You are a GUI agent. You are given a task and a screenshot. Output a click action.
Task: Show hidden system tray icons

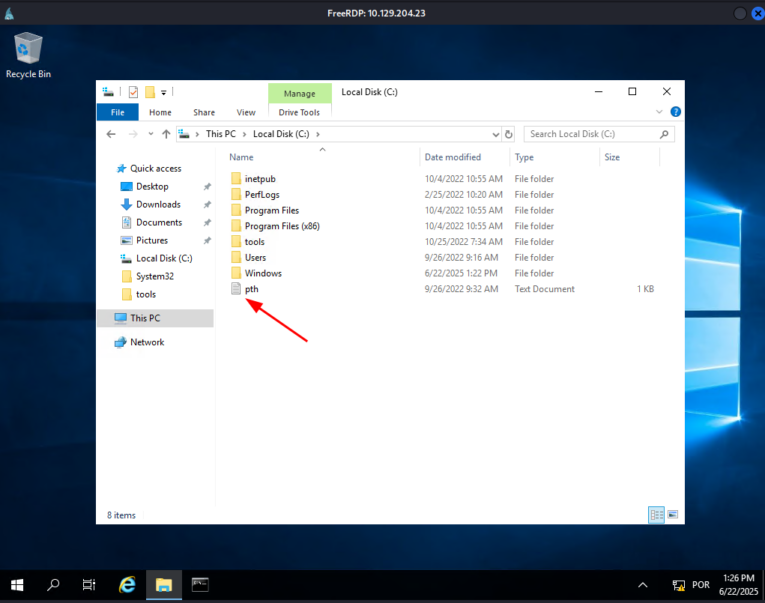pyautogui.click(x=642, y=584)
